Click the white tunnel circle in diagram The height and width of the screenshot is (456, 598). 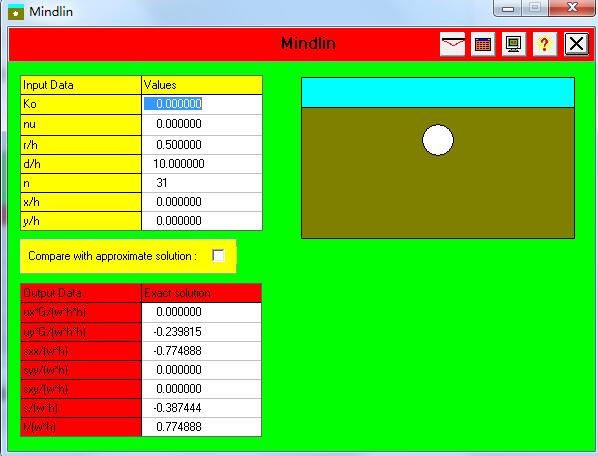coord(438,140)
